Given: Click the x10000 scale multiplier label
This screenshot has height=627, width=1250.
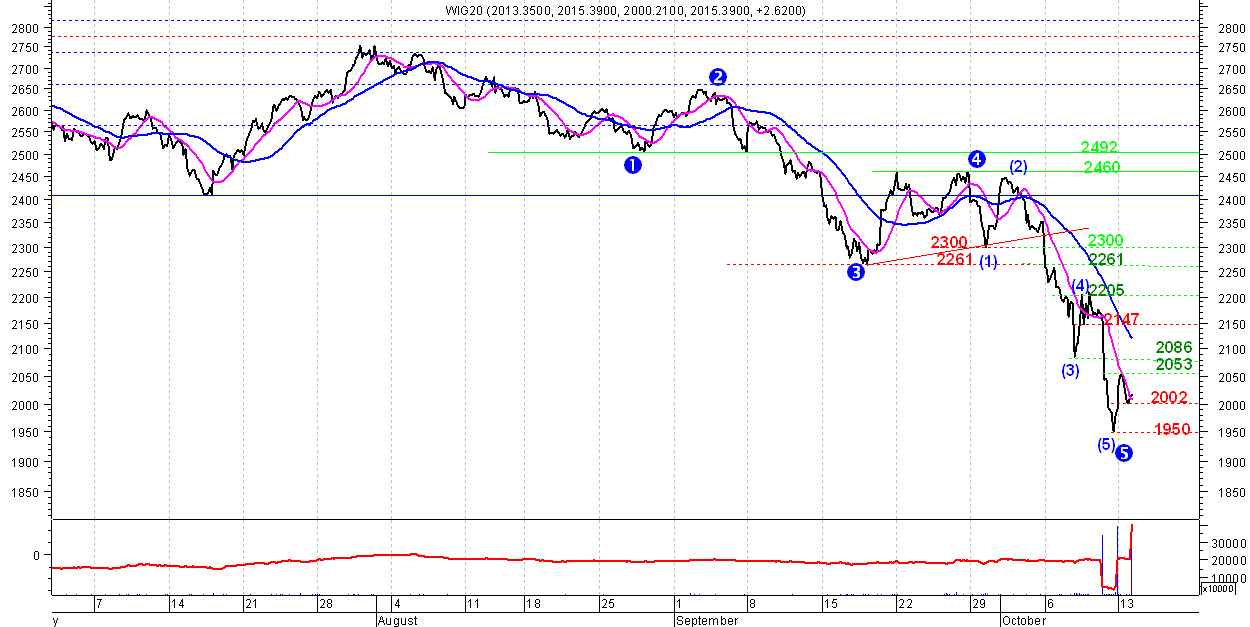Looking at the screenshot, I should (x=1220, y=589).
